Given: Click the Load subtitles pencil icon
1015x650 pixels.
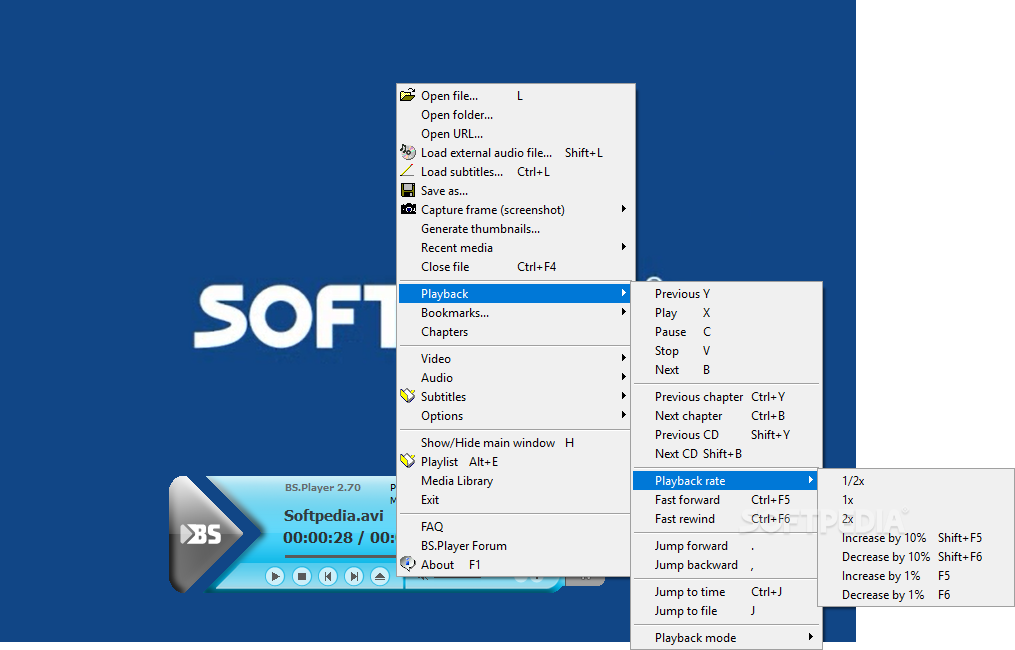Looking at the screenshot, I should (x=407, y=171).
